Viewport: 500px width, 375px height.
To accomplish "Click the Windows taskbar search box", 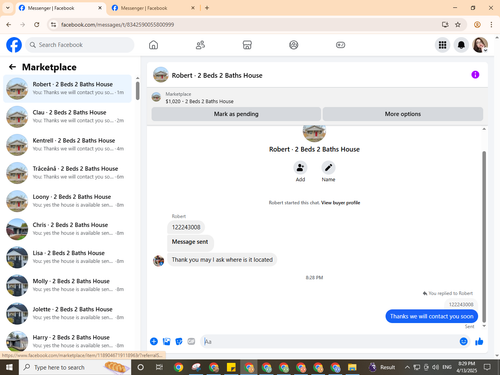I will coord(75,367).
